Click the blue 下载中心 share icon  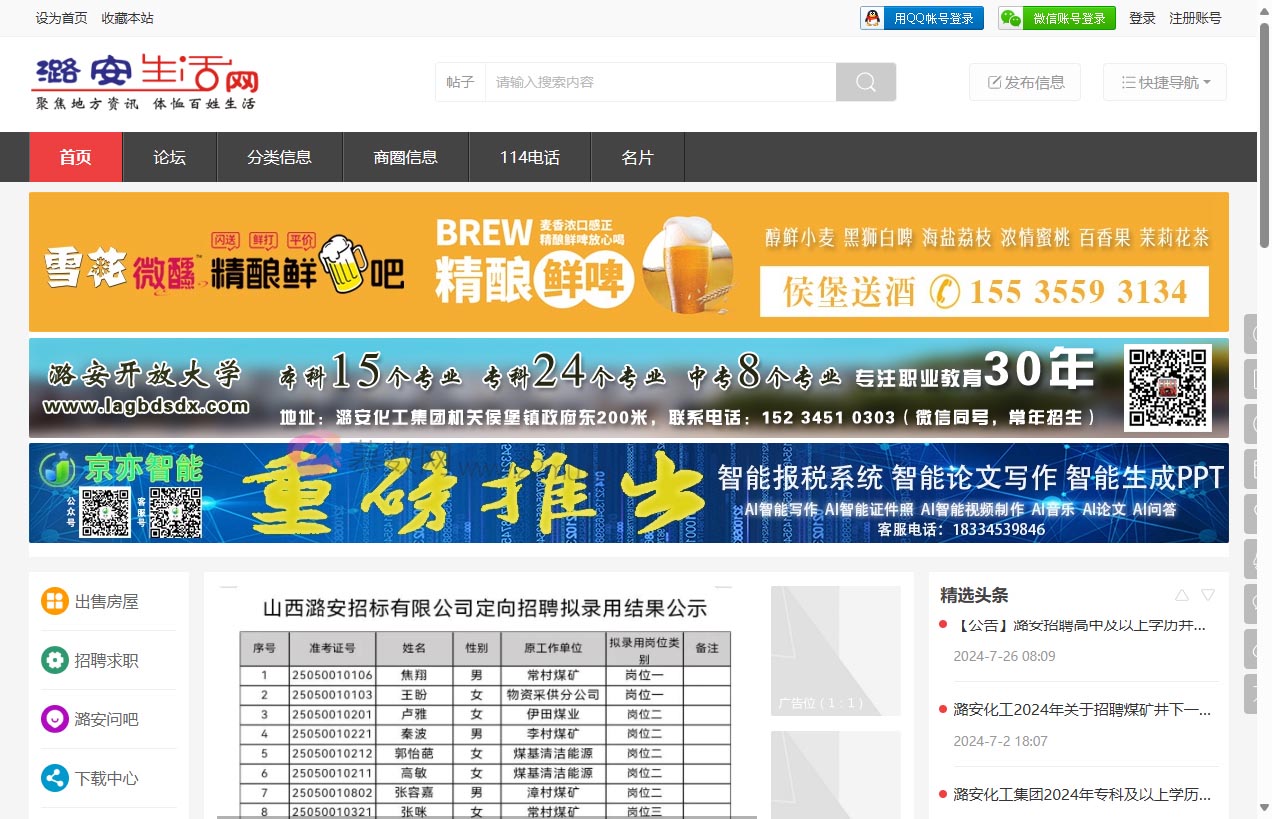click(x=55, y=778)
